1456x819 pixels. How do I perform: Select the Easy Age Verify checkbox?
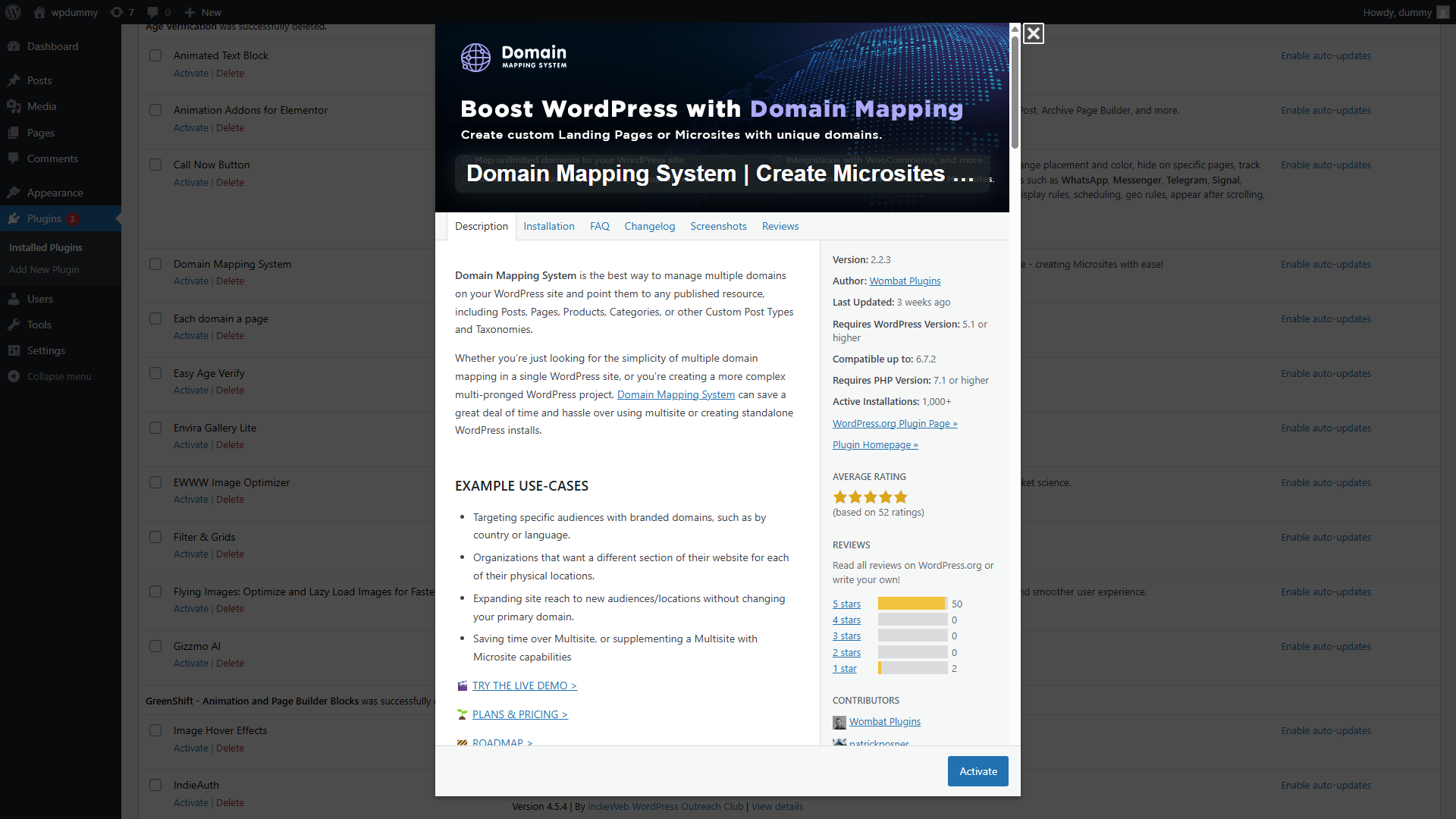[x=155, y=373]
